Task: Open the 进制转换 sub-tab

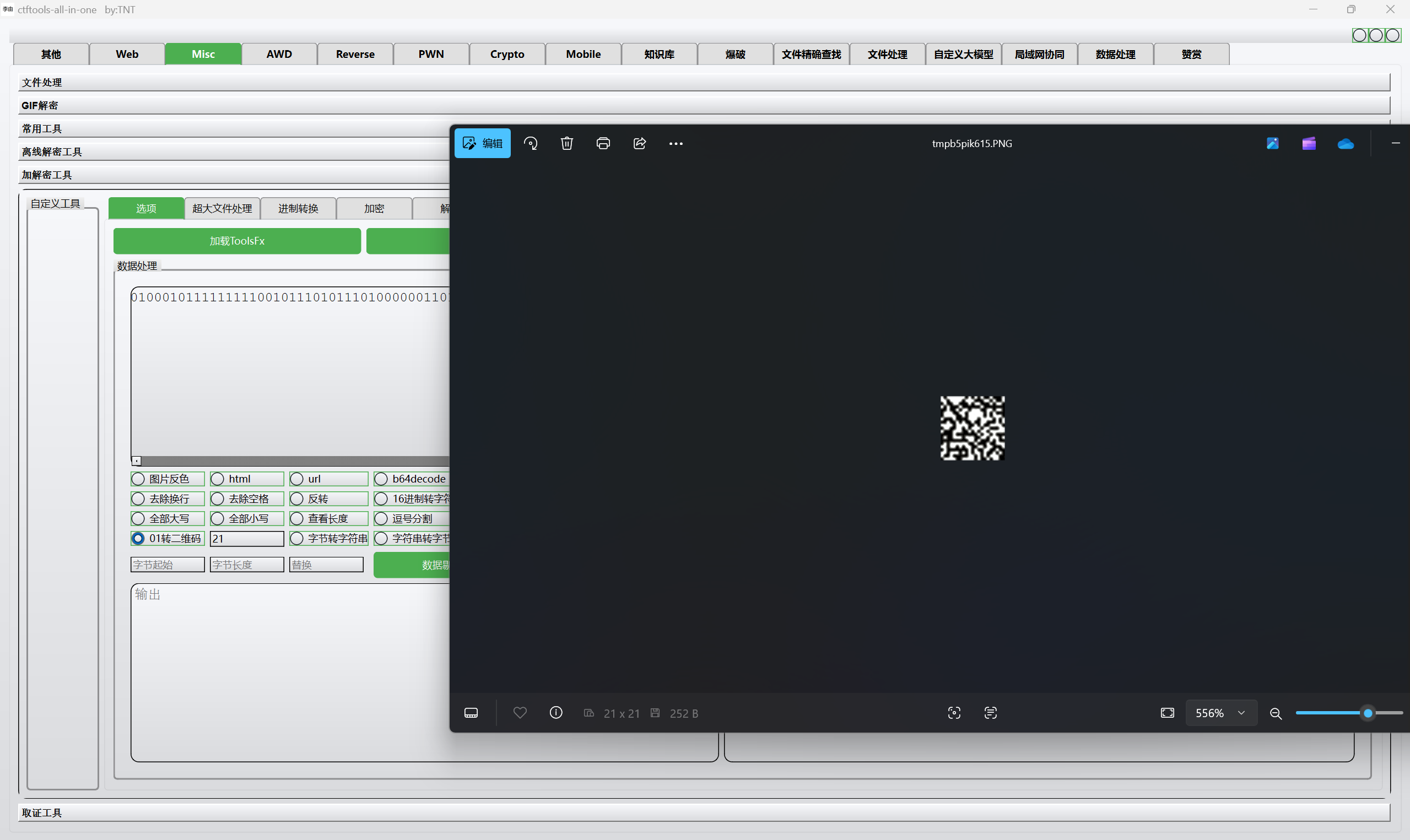Action: click(298, 208)
